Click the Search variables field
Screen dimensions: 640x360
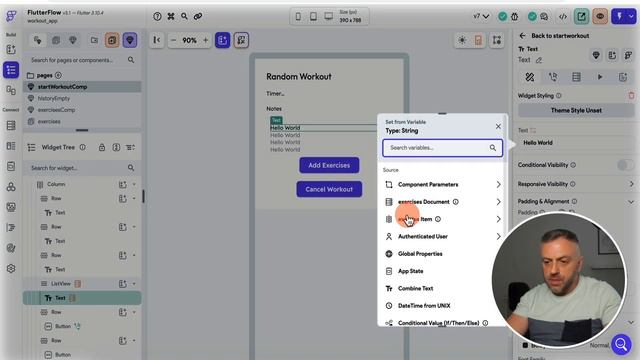[442, 148]
